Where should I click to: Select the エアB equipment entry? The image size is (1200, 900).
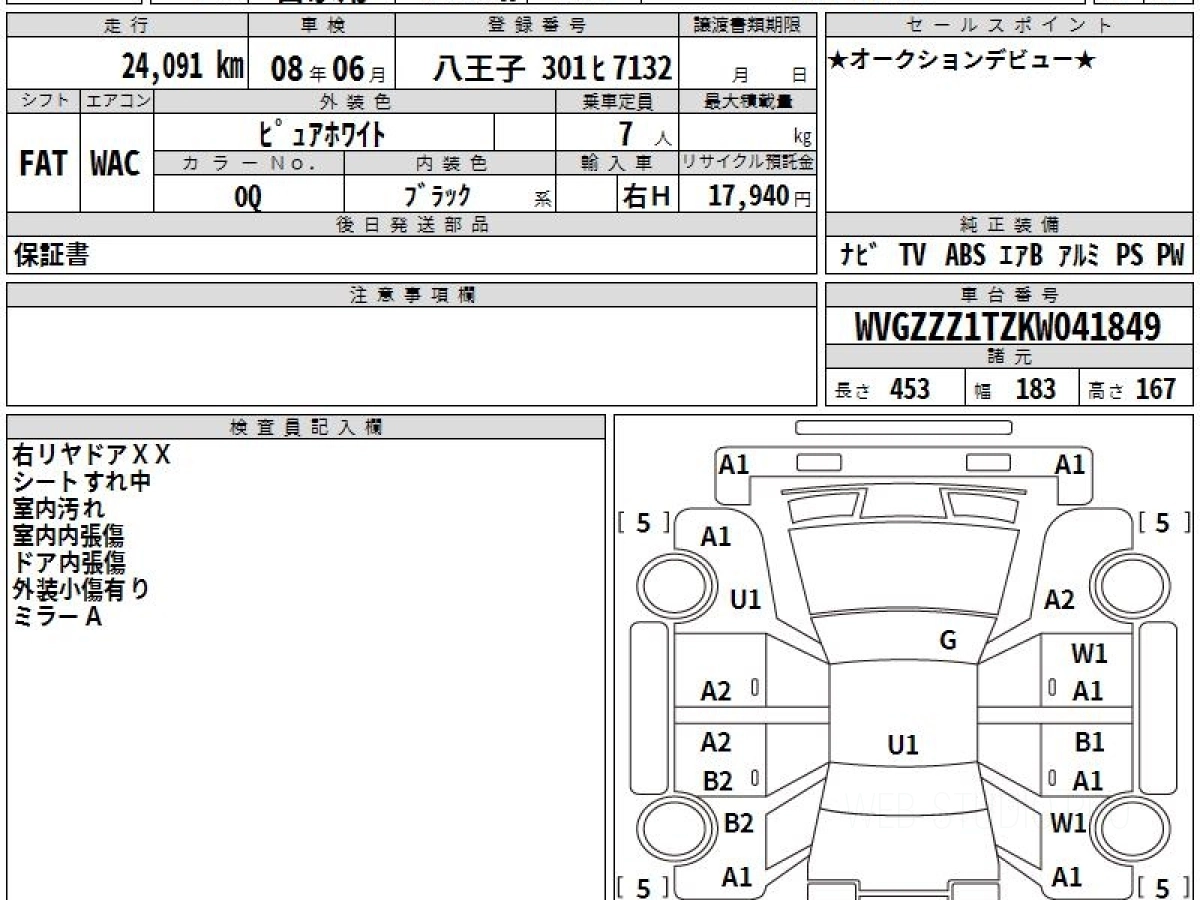point(1020,255)
